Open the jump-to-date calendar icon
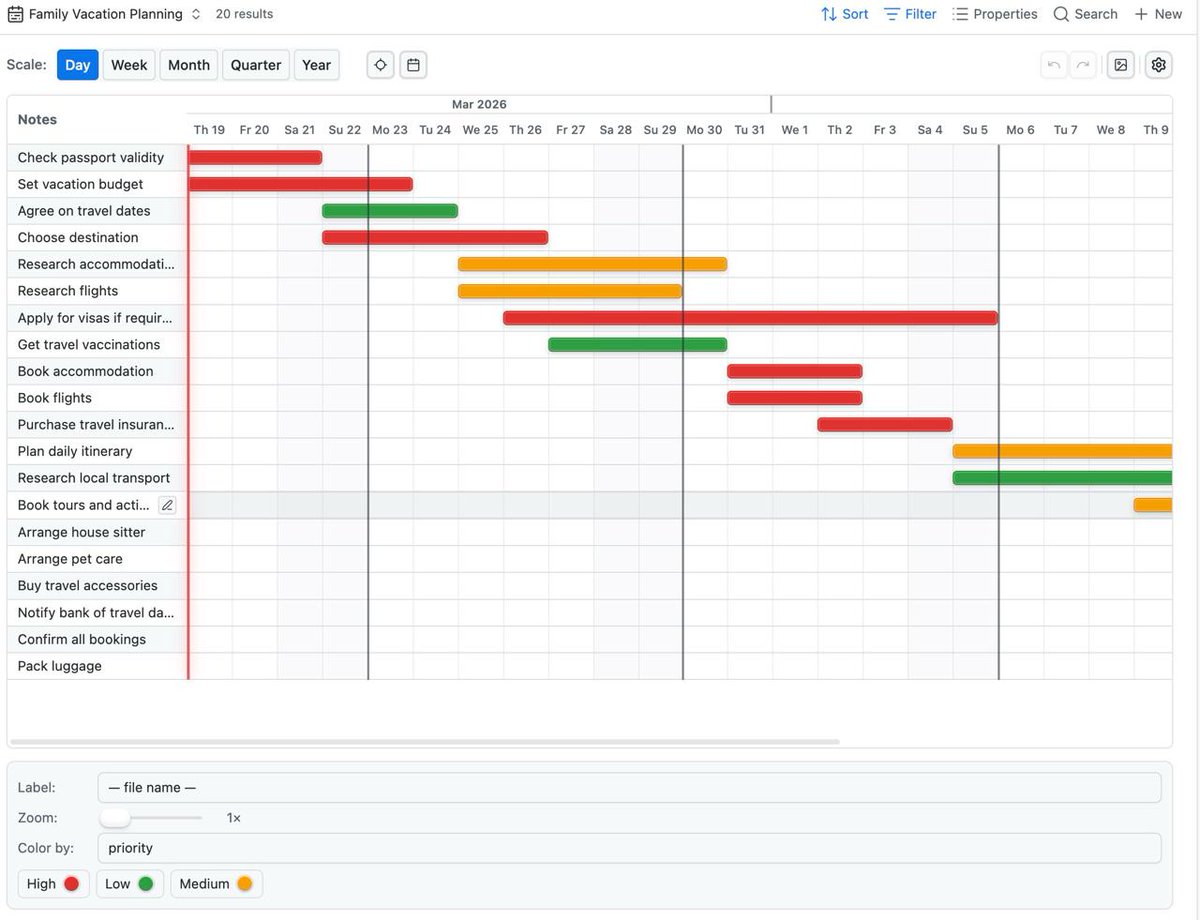The height and width of the screenshot is (920, 1200). 413,65
